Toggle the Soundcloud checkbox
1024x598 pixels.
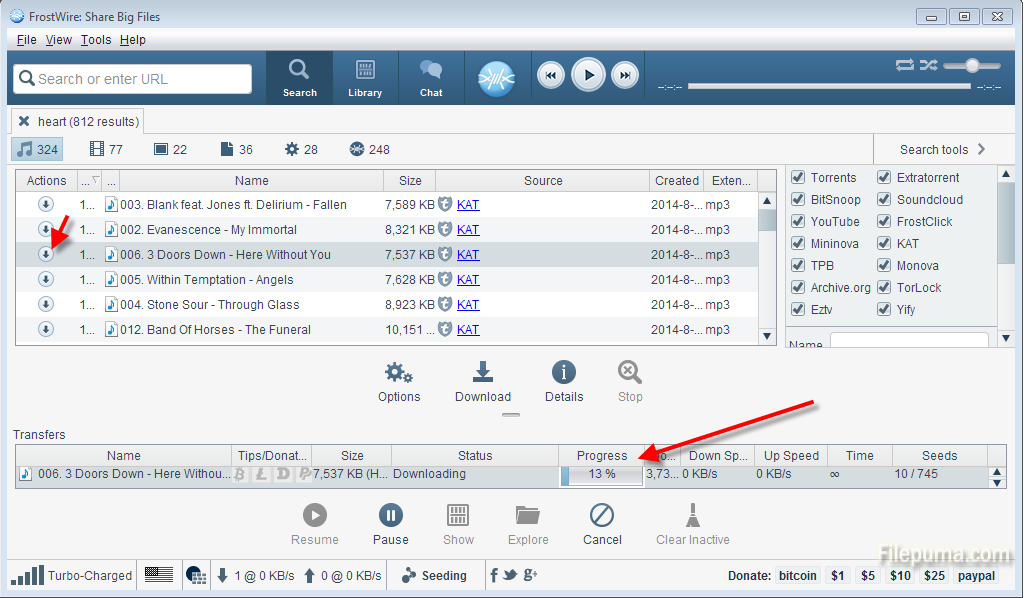pos(884,200)
